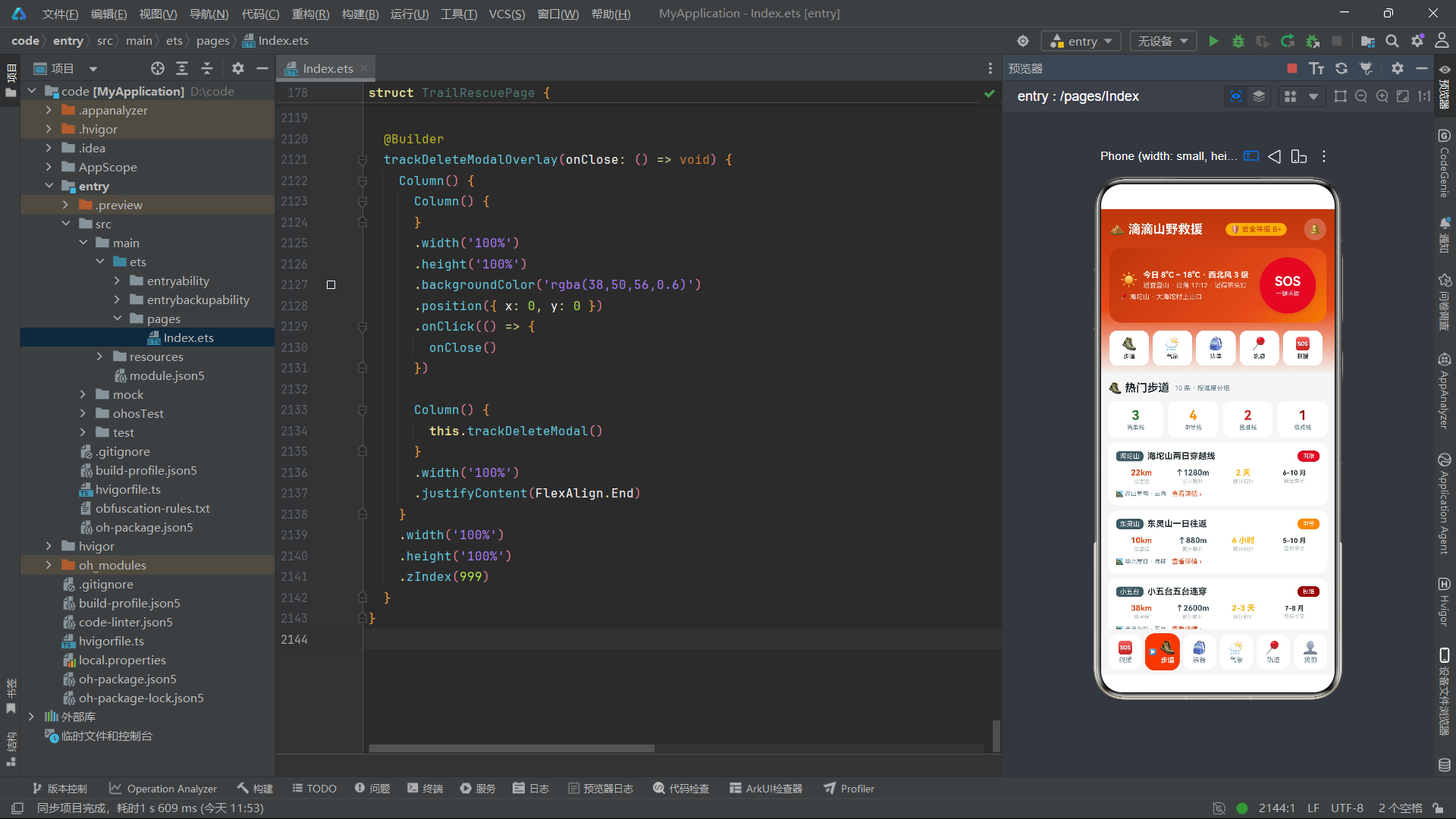1456x819 pixels.
Task: Open Search Everywhere magnifier
Action: [1392, 41]
